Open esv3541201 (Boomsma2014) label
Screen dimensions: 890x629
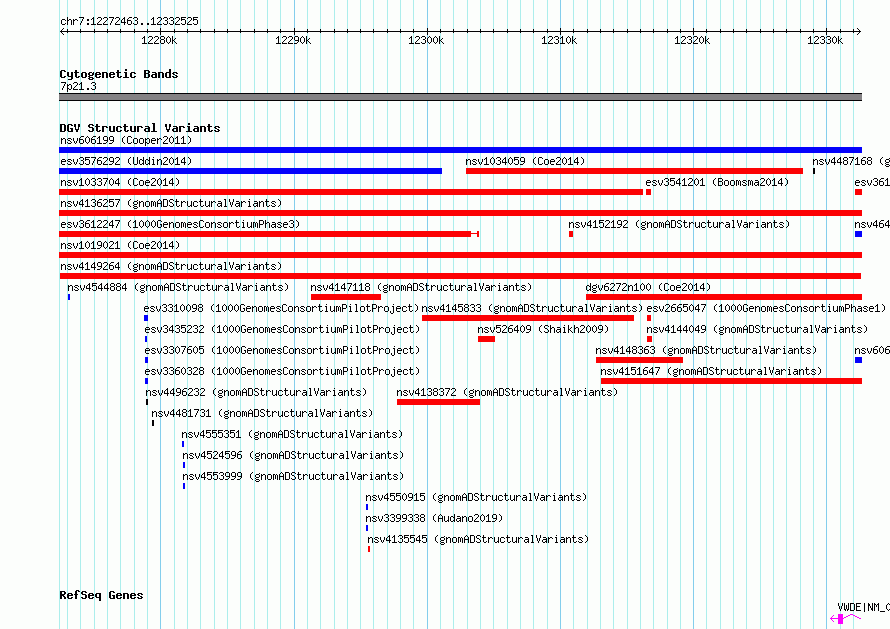[x=717, y=182]
